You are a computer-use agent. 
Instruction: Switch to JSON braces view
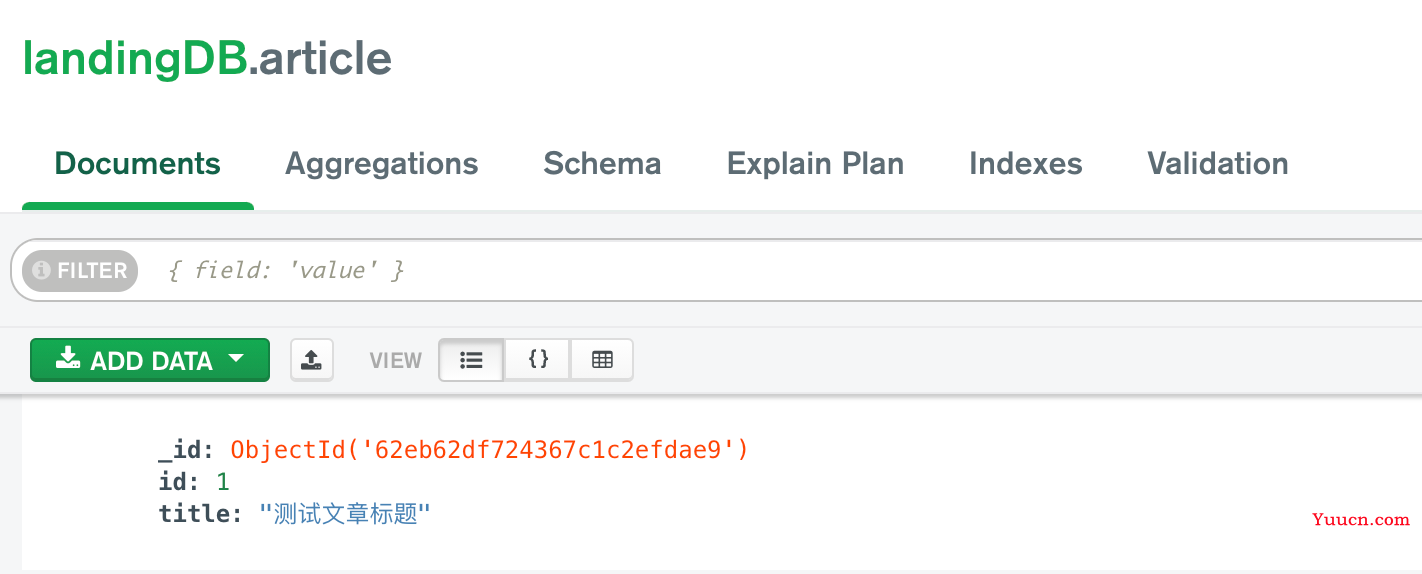click(538, 360)
